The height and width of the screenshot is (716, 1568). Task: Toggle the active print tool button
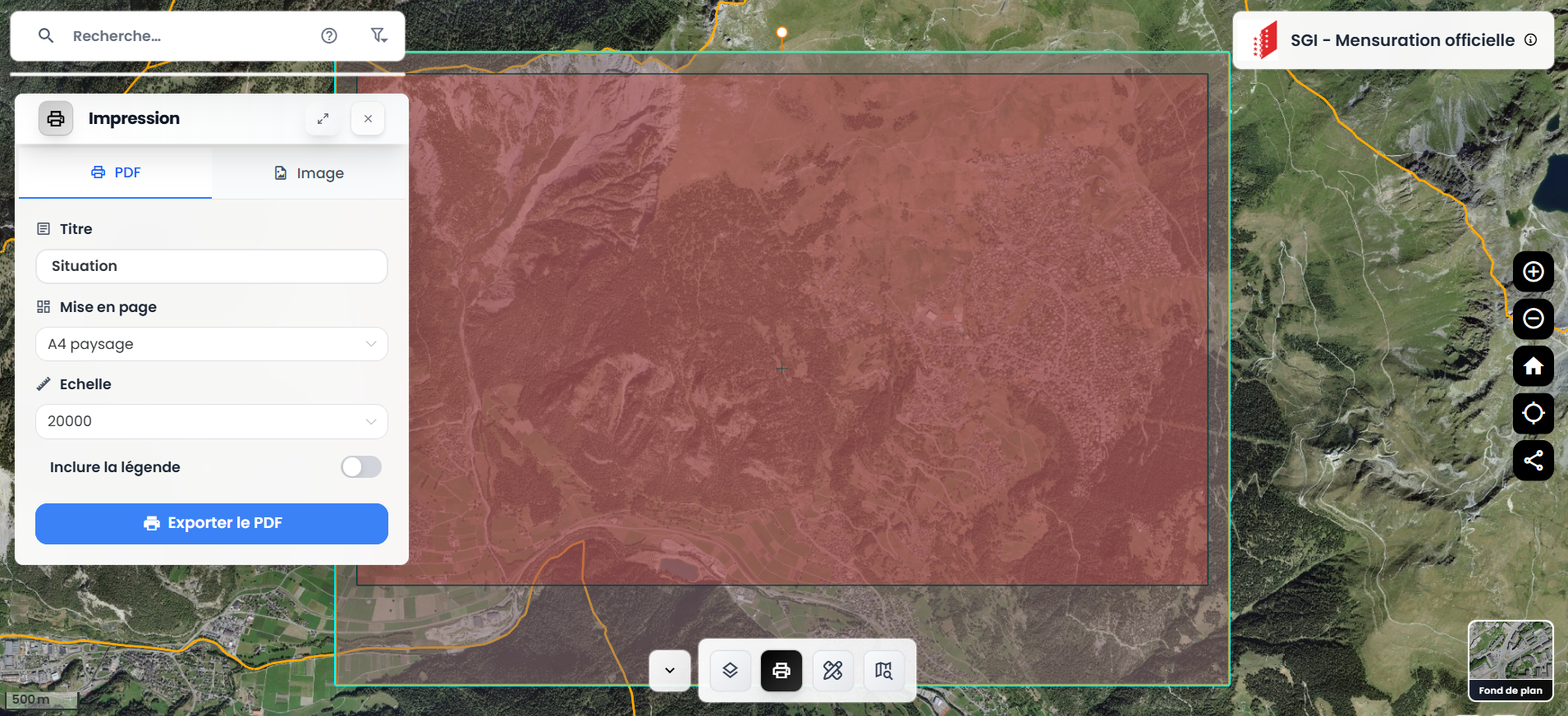tap(781, 671)
